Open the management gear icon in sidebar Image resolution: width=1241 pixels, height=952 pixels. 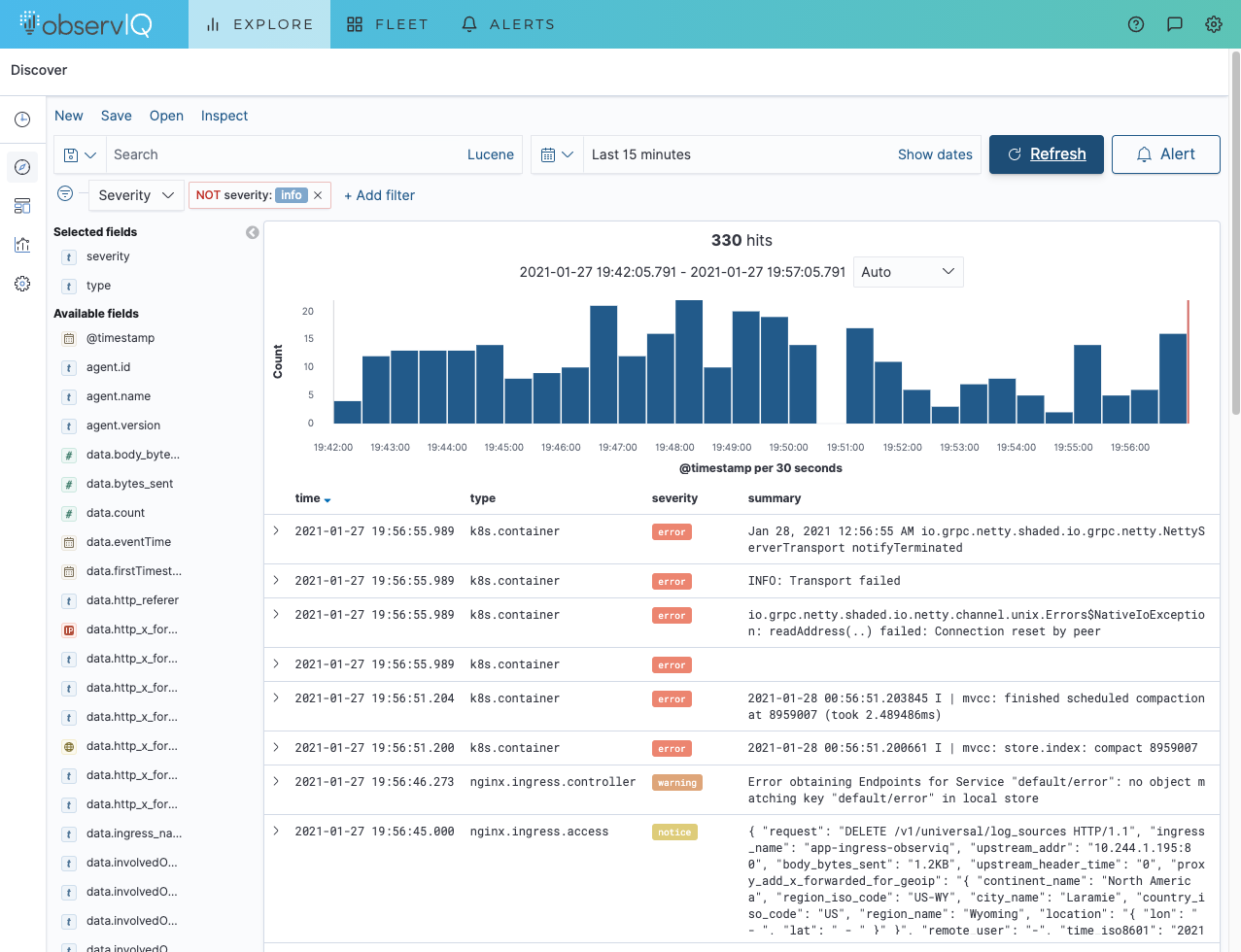pos(22,284)
